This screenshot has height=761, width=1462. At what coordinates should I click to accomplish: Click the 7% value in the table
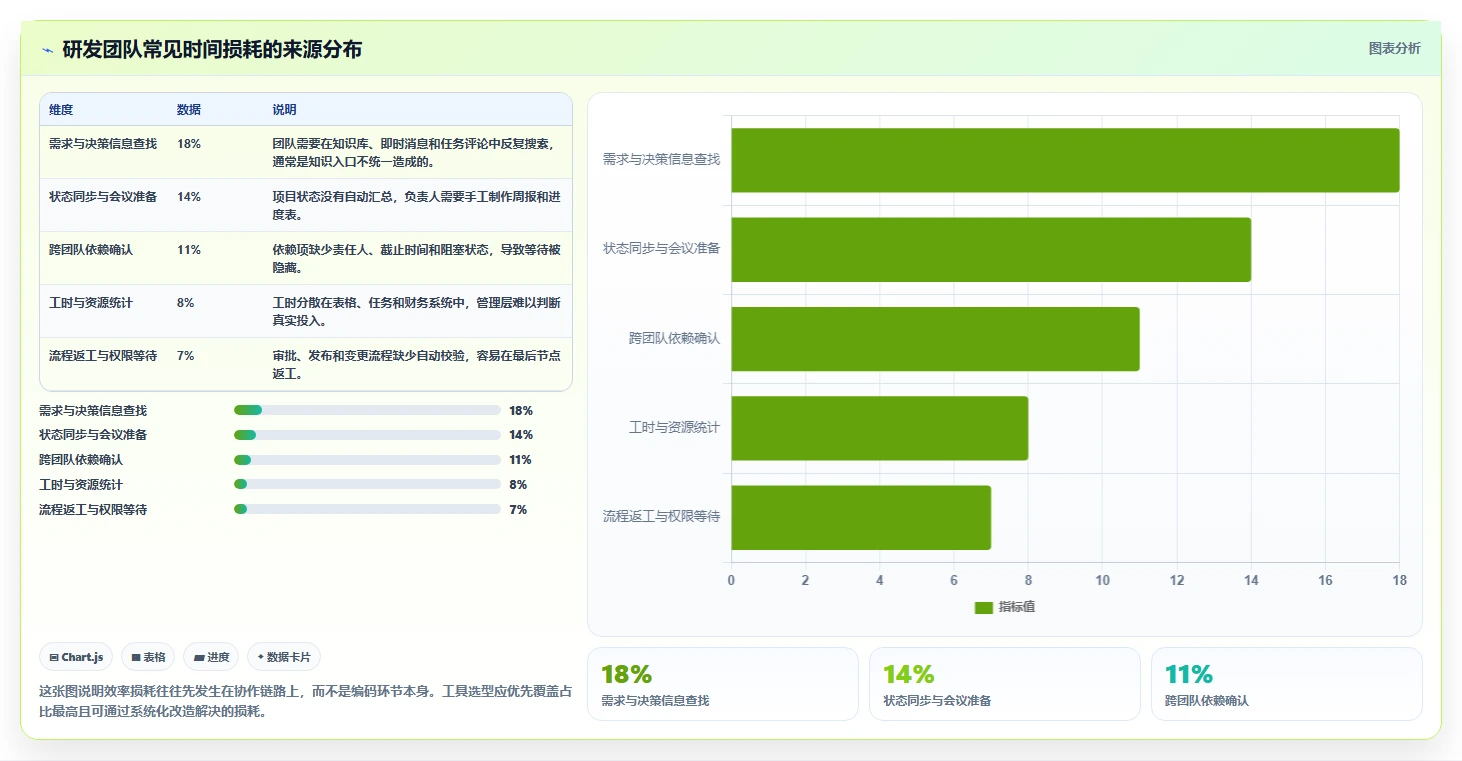185,356
